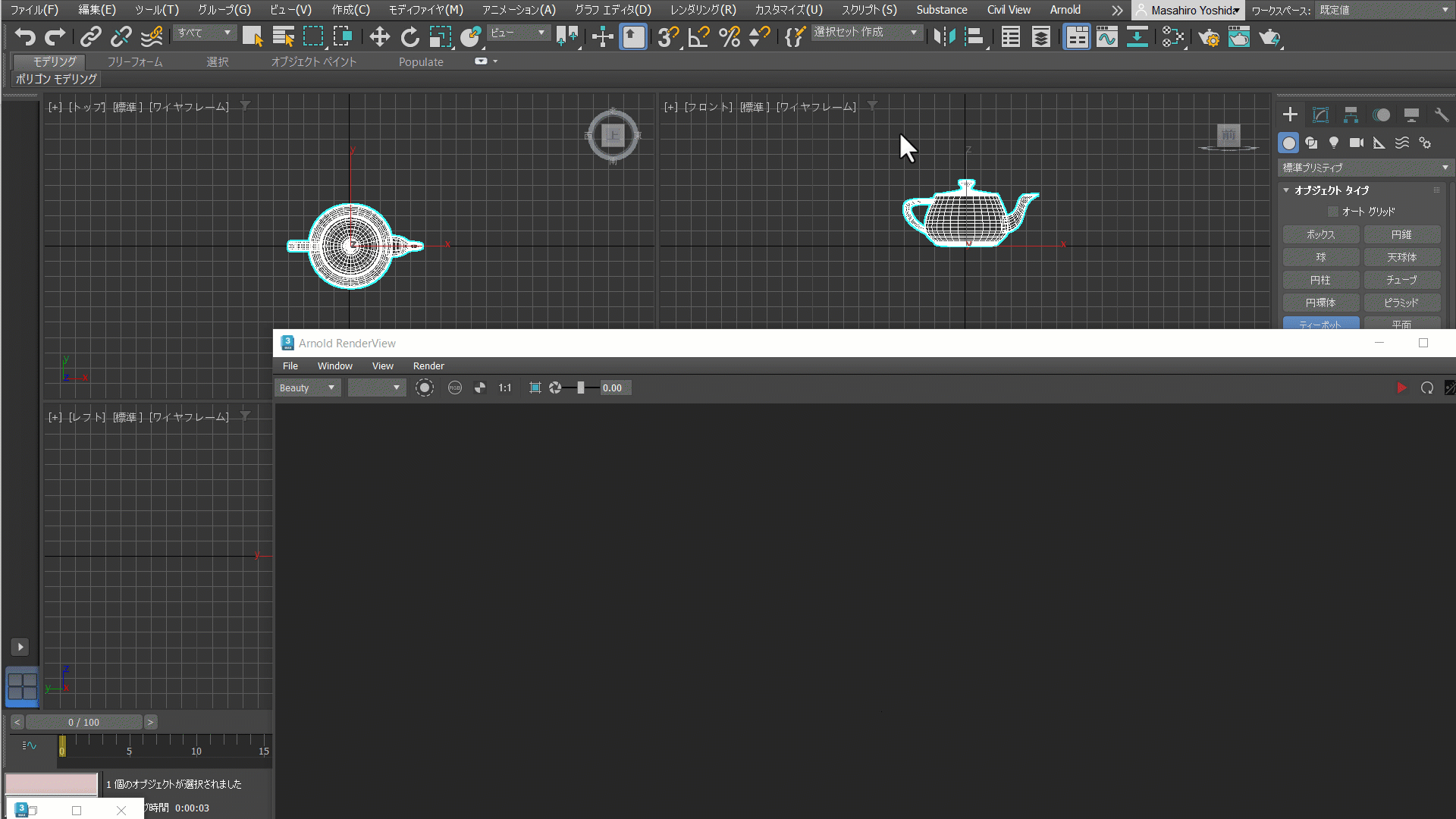The image size is (1456, 819).
Task: Switch to the Populate ribbon tab
Action: pyautogui.click(x=421, y=61)
